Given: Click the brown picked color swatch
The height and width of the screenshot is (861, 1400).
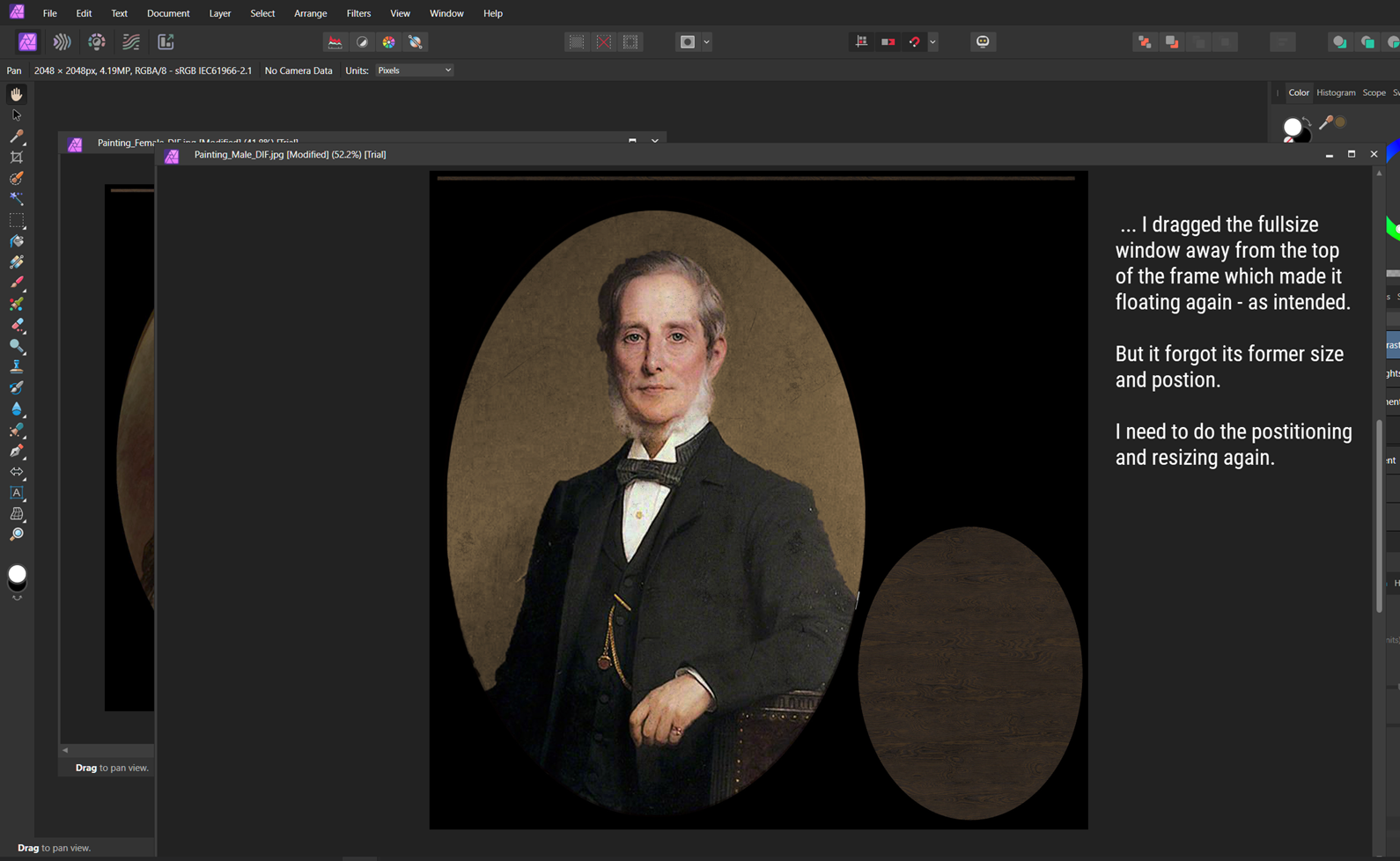Looking at the screenshot, I should 1340,122.
